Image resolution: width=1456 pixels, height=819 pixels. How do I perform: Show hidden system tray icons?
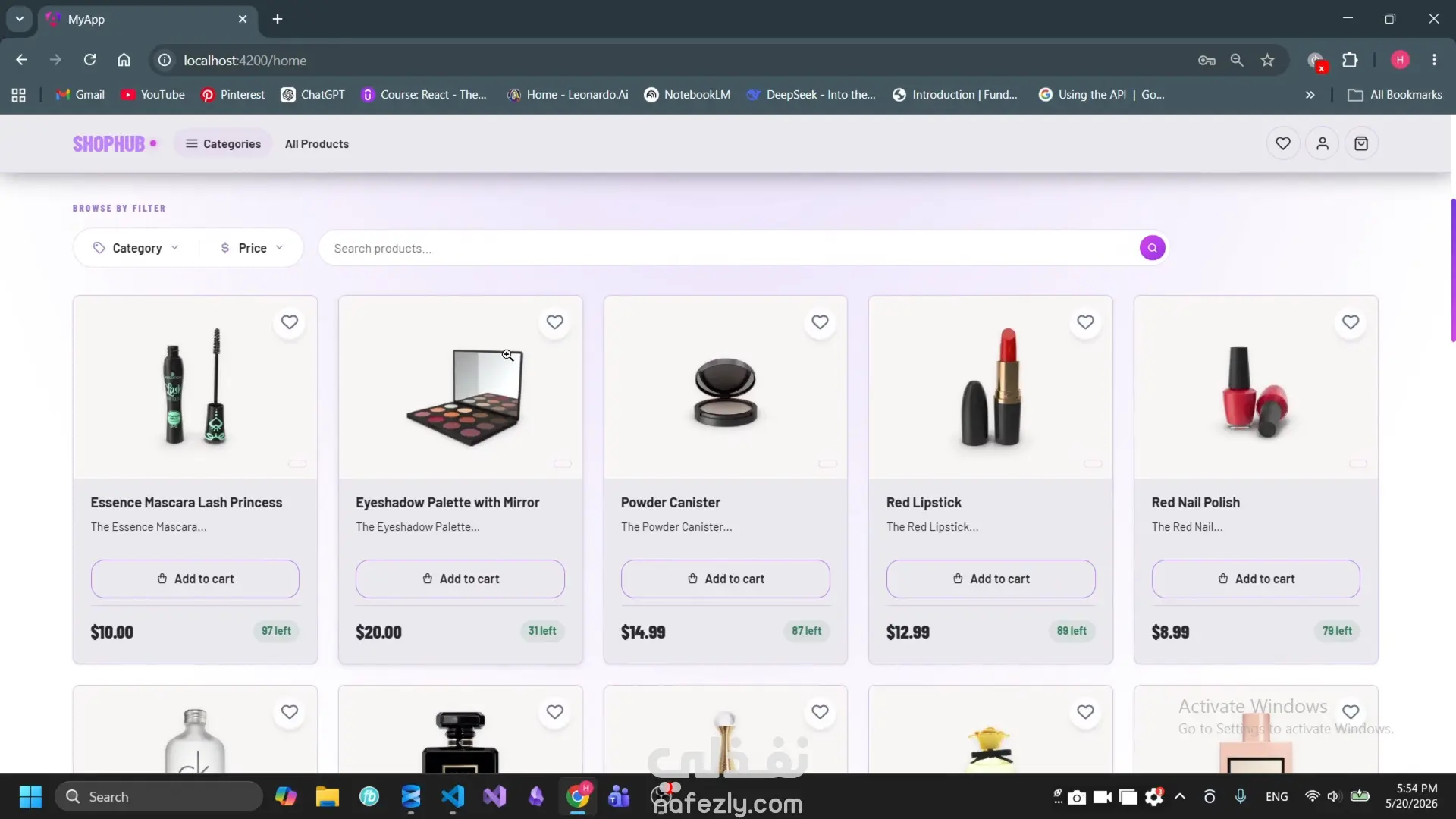click(x=1180, y=796)
